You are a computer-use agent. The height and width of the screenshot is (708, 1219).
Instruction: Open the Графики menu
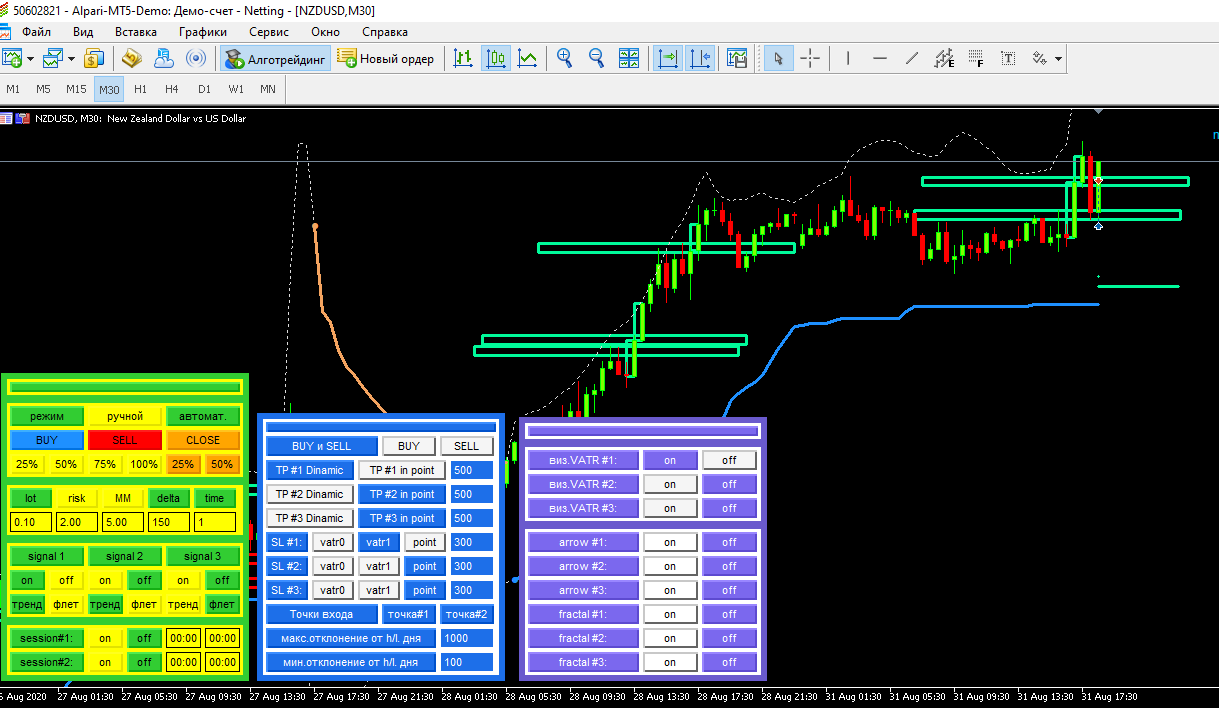[203, 32]
